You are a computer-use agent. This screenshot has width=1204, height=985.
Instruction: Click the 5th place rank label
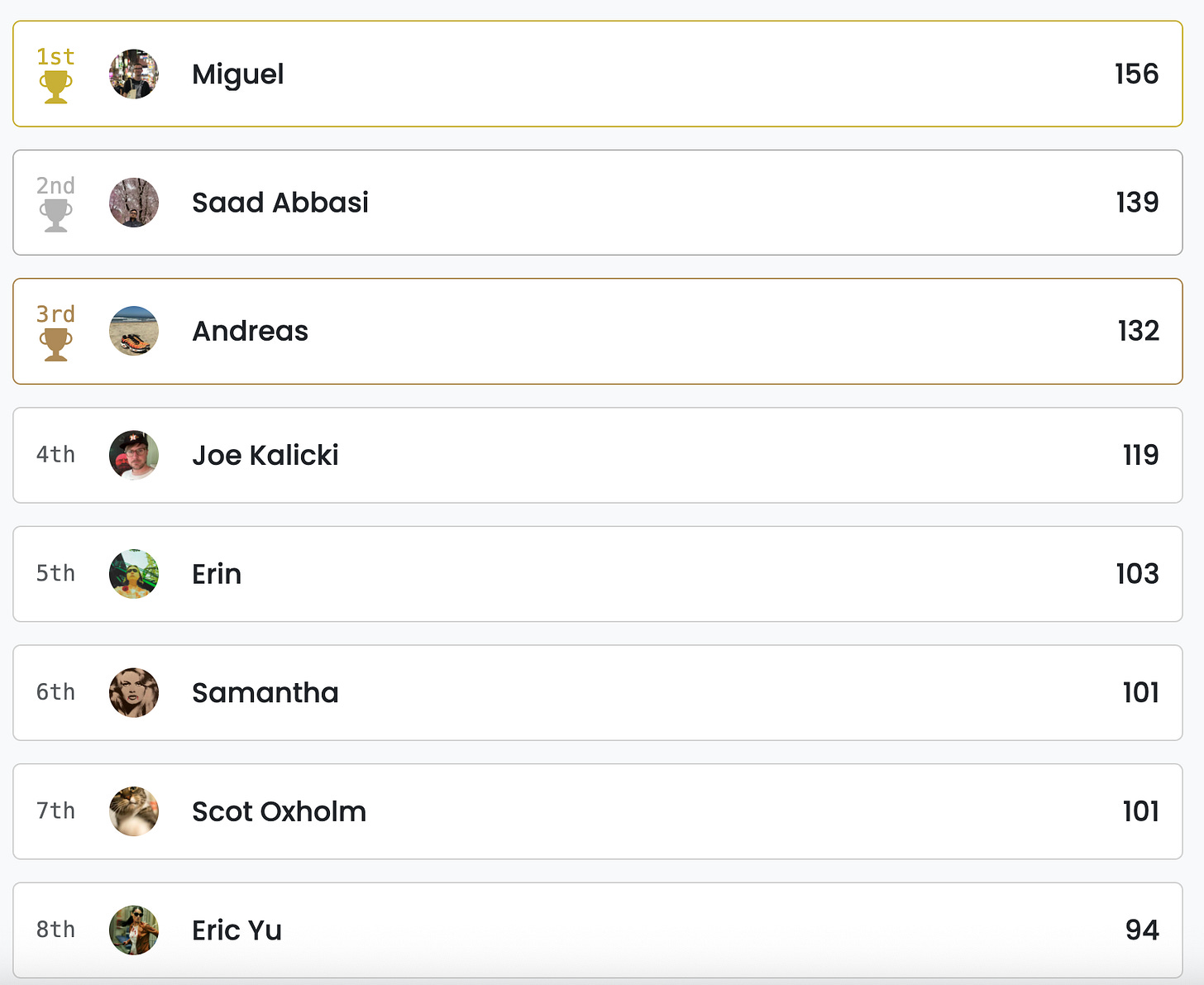[55, 573]
